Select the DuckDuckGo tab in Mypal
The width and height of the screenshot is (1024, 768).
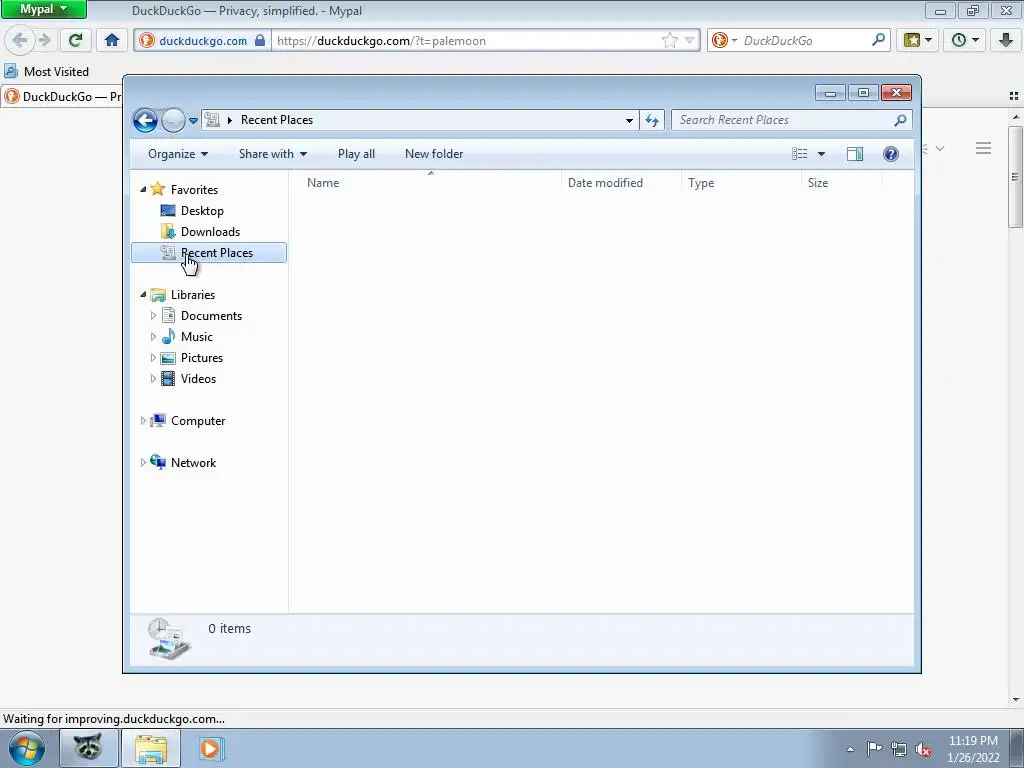tap(62, 97)
